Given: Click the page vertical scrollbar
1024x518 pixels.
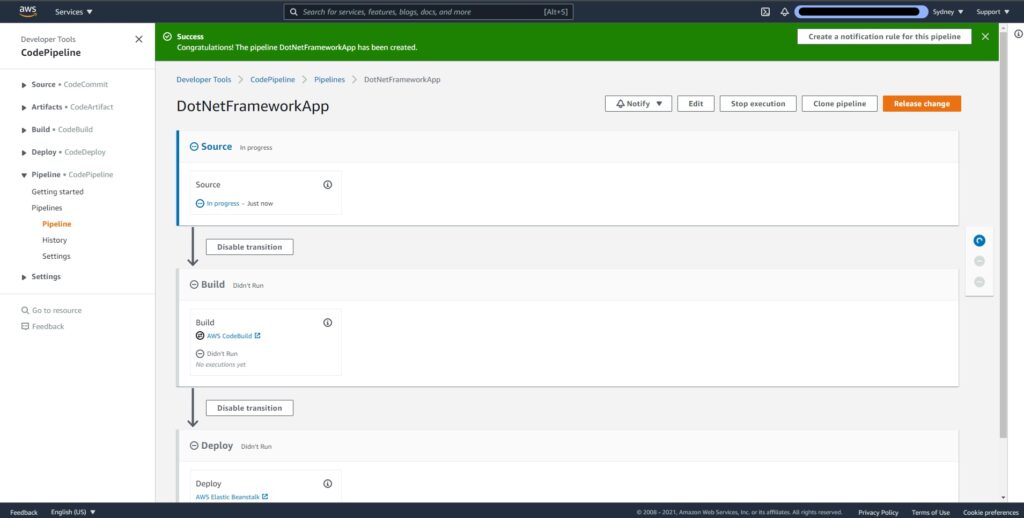Looking at the screenshot, I should pos(1003,234).
